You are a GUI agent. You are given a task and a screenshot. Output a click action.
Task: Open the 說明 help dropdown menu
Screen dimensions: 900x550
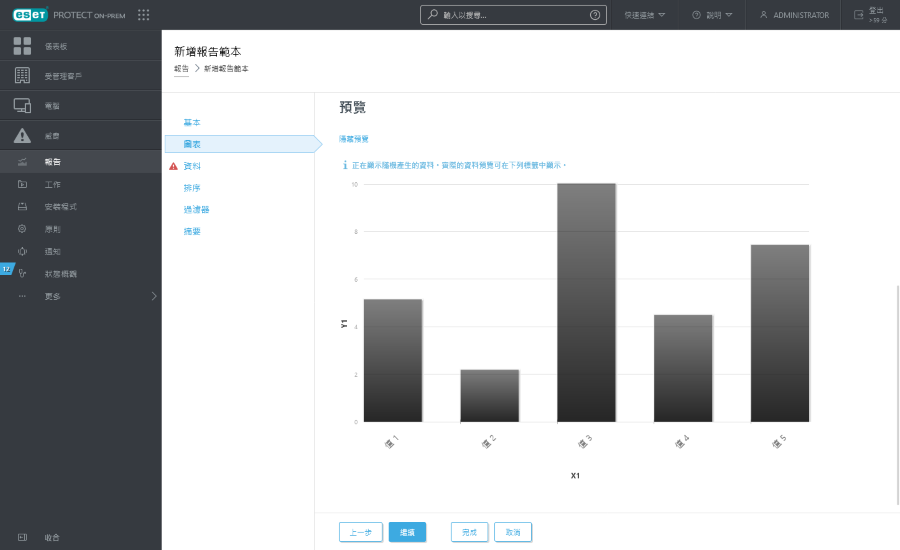[712, 15]
